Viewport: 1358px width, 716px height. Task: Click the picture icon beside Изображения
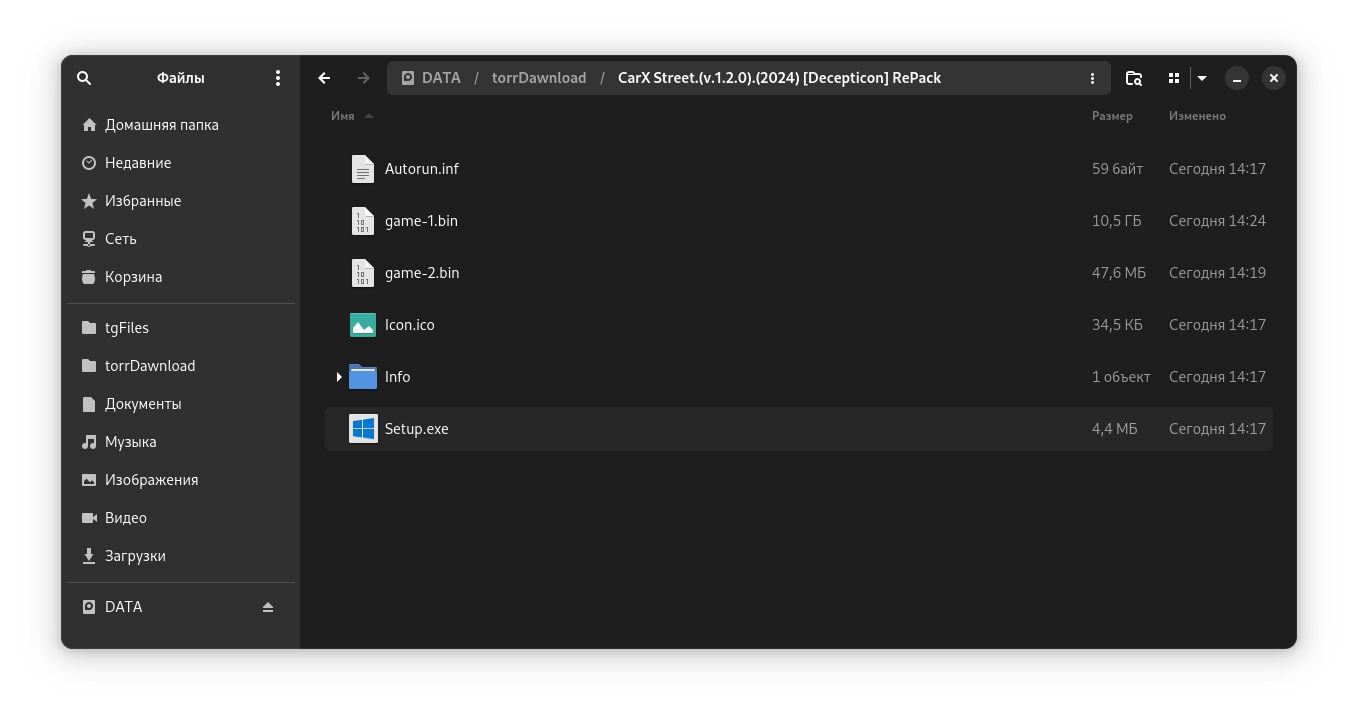[x=89, y=480]
